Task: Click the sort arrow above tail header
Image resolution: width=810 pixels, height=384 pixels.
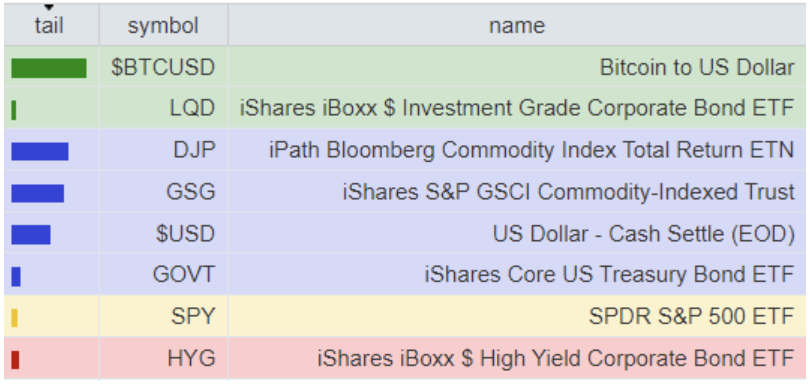Action: coord(49,7)
